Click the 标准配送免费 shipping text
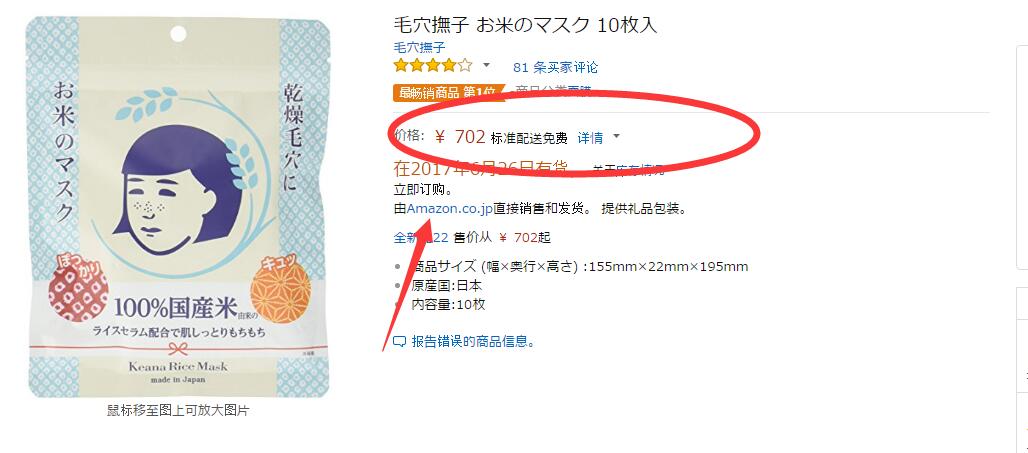Viewport: 1028px width, 453px height. click(x=529, y=138)
